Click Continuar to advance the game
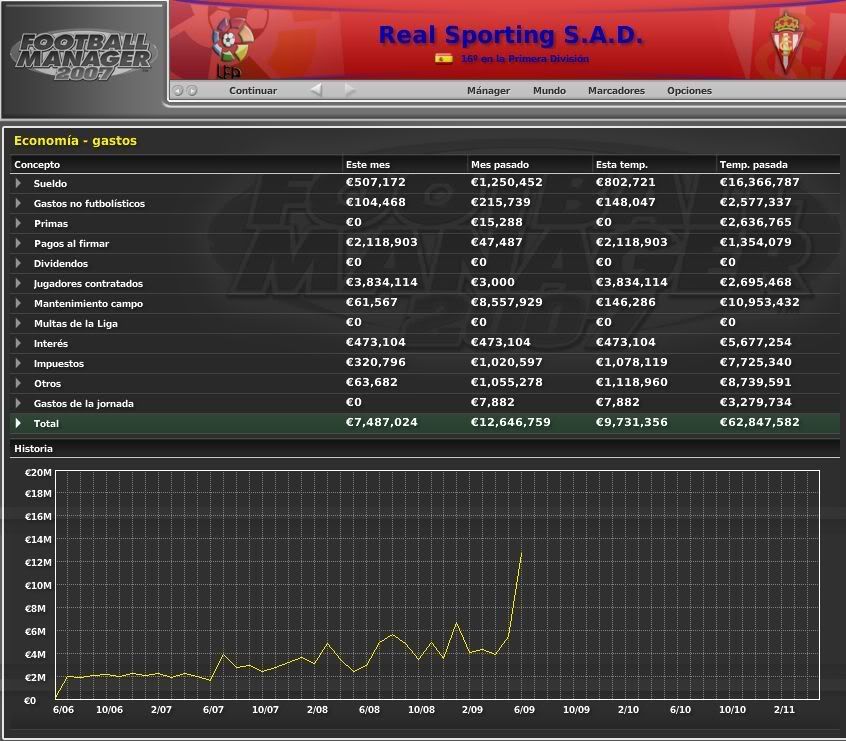 point(253,91)
